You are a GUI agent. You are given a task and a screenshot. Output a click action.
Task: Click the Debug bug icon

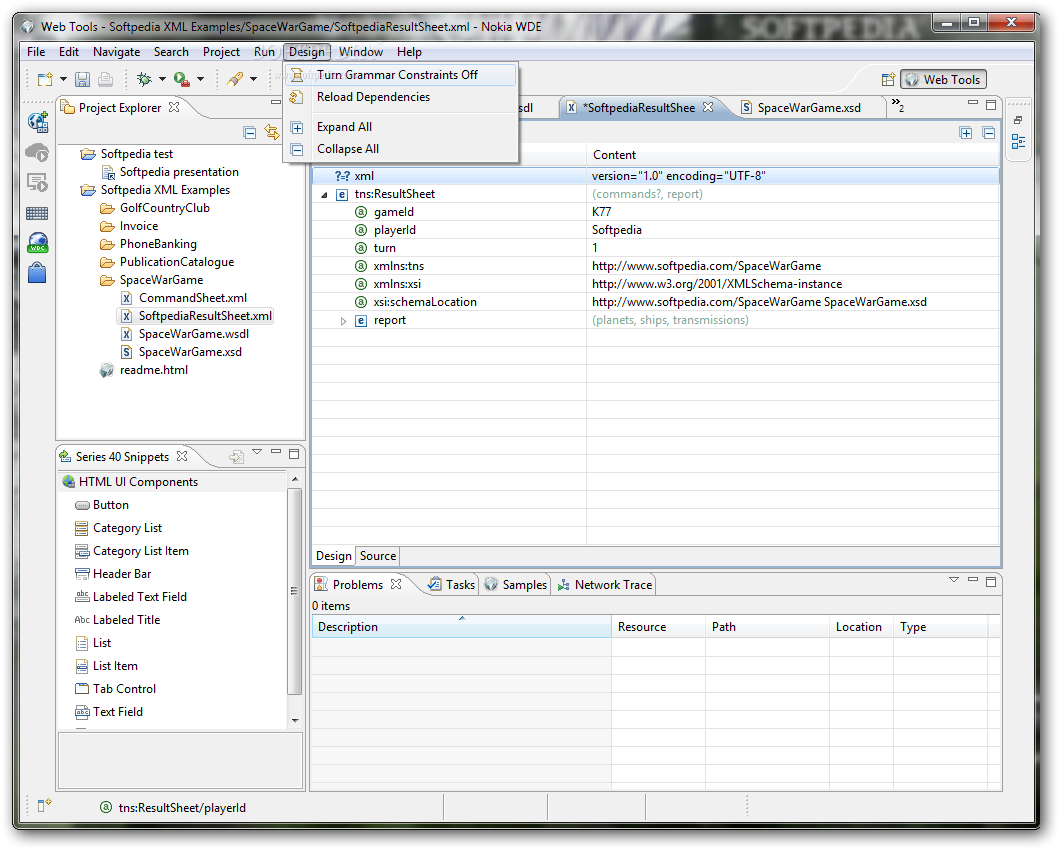click(144, 79)
